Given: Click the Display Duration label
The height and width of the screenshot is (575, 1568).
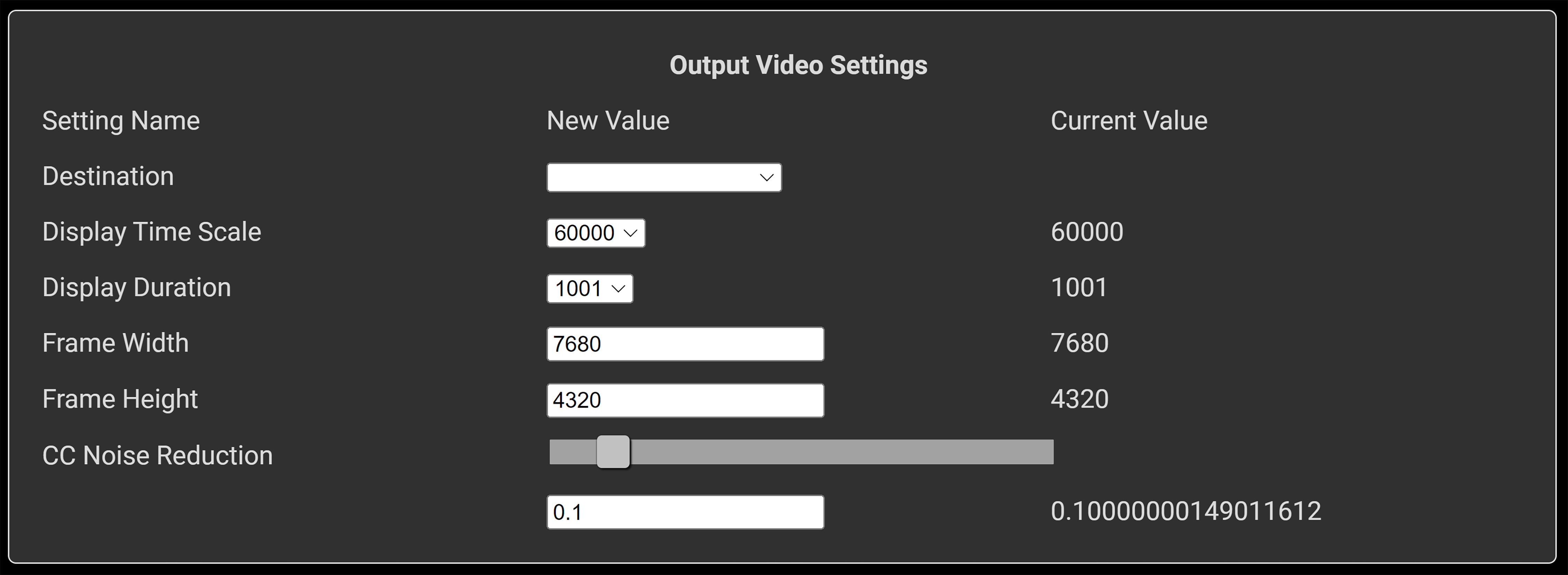Looking at the screenshot, I should point(136,288).
